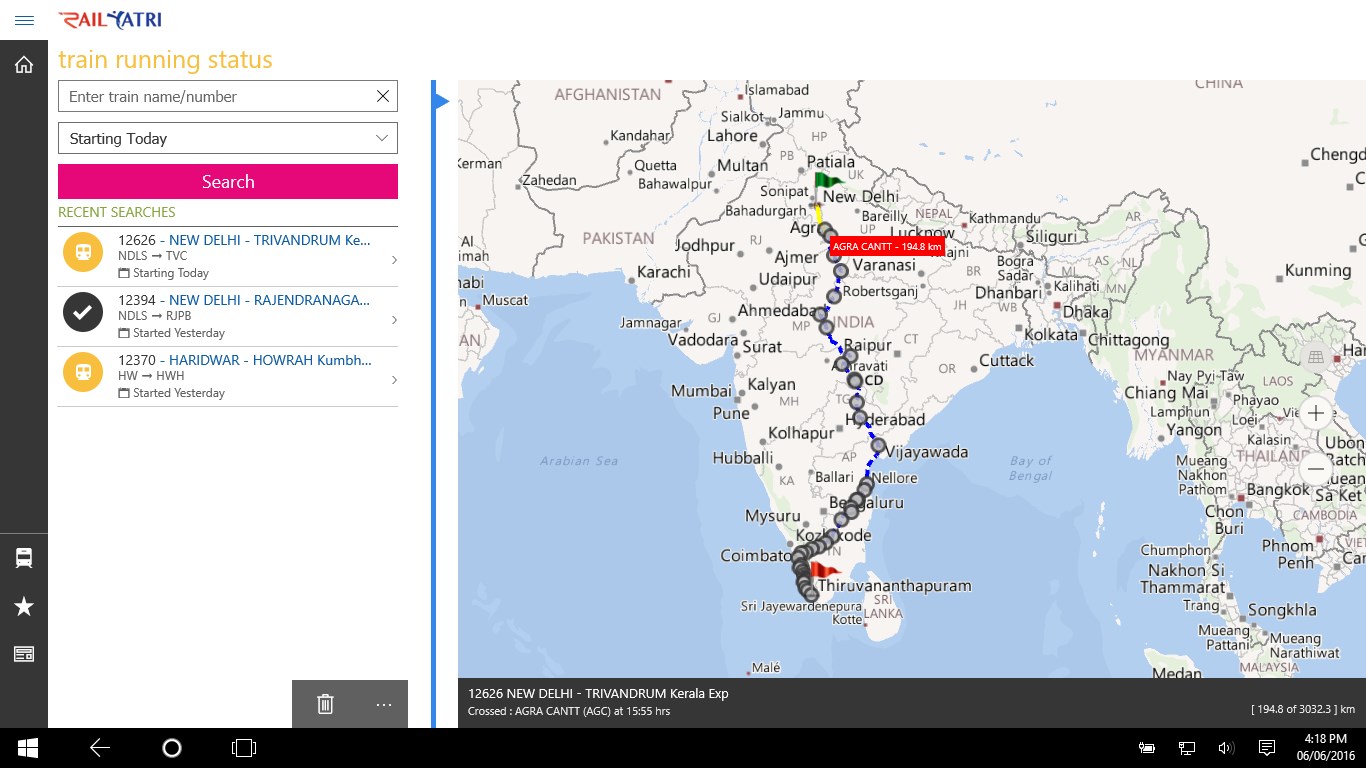Expand chevron on 12626 row
This screenshot has height=768, width=1366.
point(394,260)
